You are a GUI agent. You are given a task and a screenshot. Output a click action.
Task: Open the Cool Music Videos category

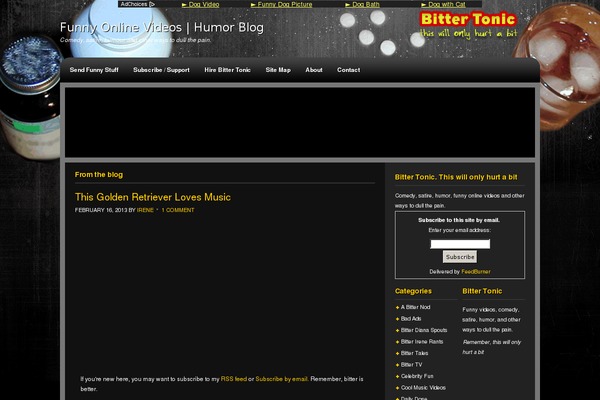[x=423, y=387]
